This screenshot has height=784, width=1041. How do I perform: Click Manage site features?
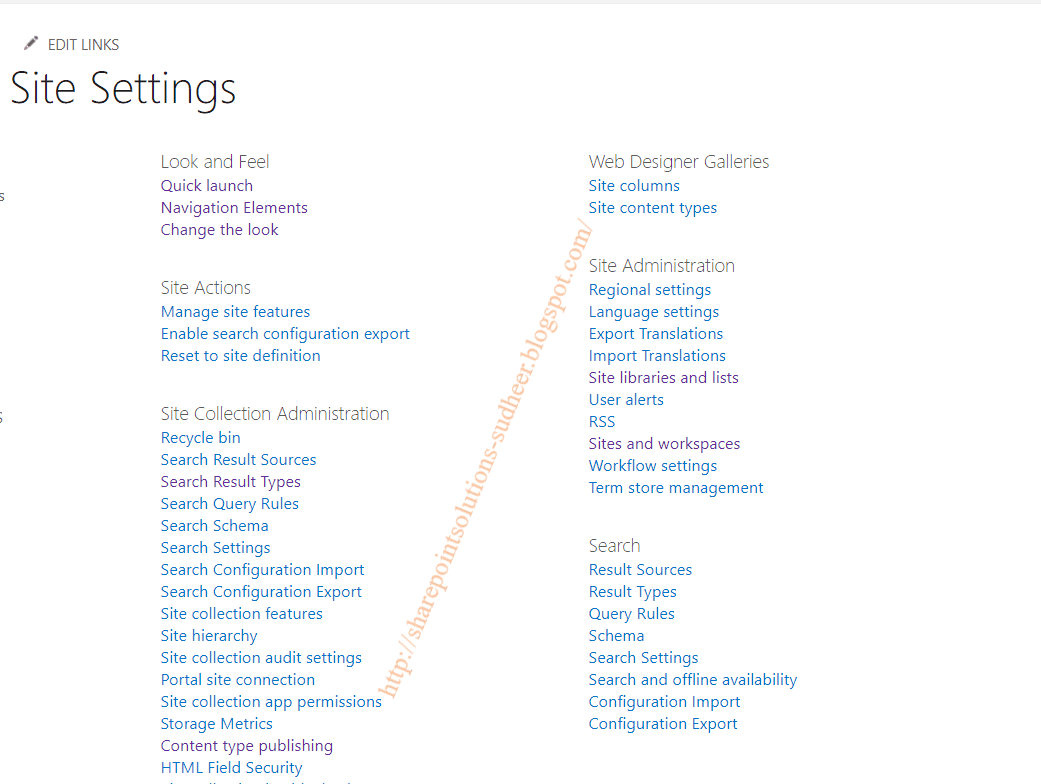click(235, 311)
